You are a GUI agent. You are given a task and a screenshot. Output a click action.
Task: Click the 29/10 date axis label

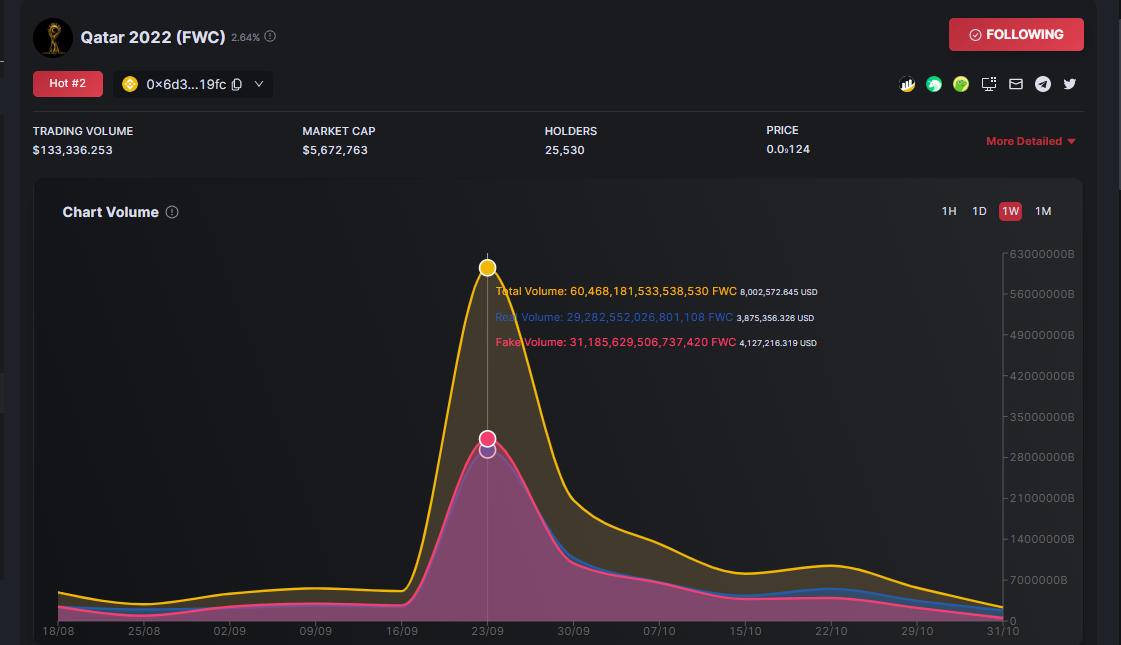coord(917,631)
